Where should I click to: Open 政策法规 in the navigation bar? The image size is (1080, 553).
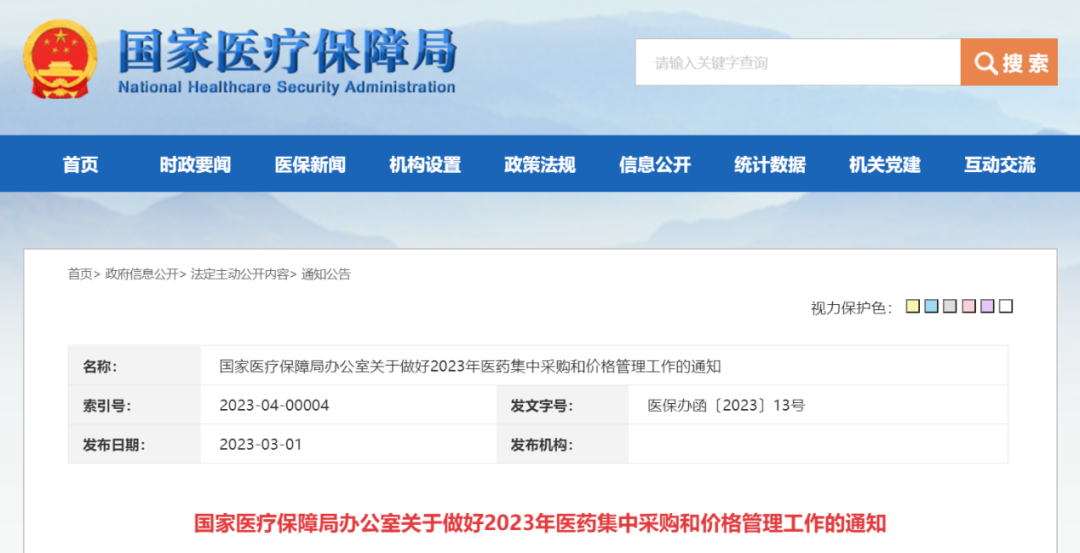pyautogui.click(x=540, y=165)
